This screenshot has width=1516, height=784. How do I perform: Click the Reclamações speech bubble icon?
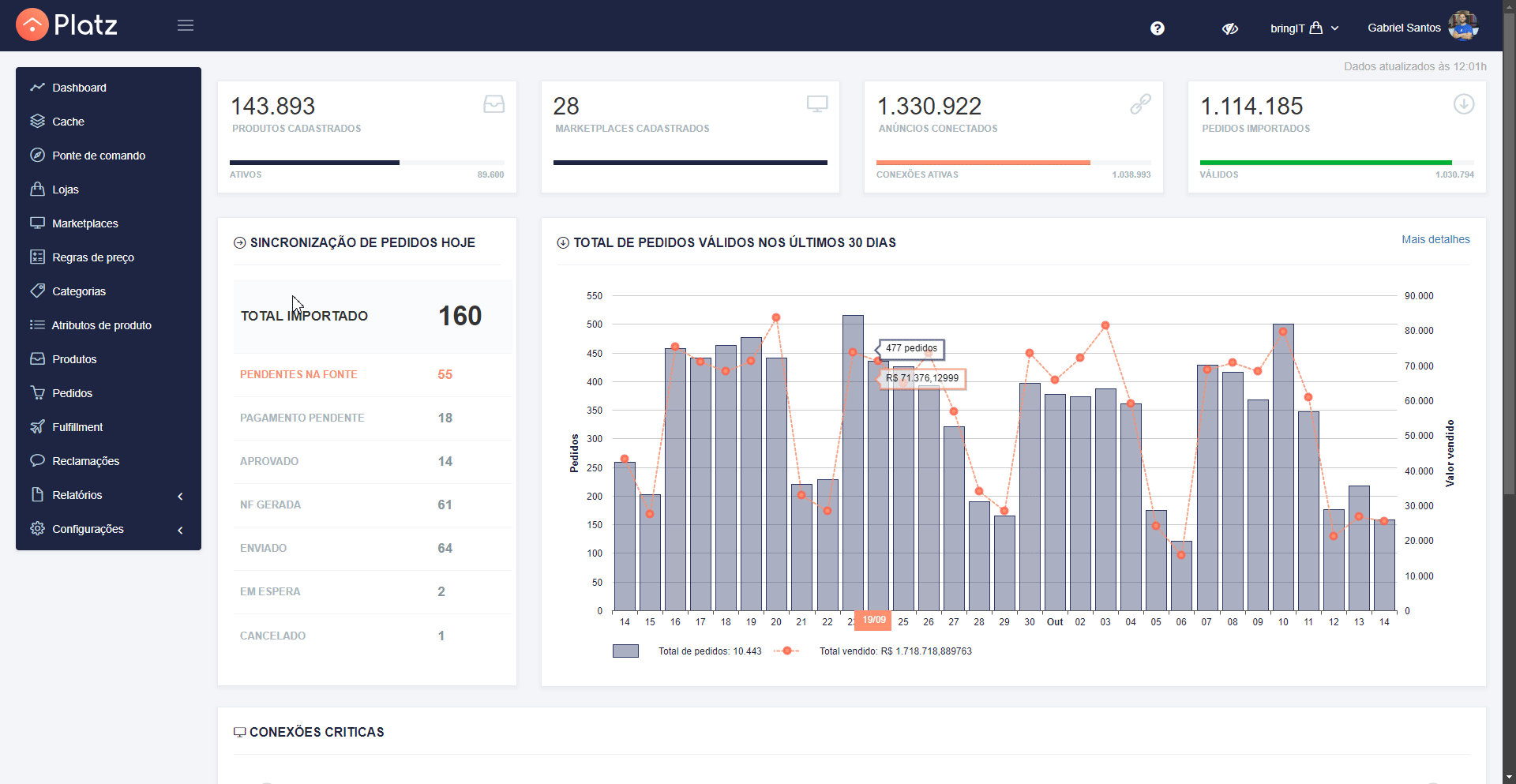pyautogui.click(x=37, y=460)
